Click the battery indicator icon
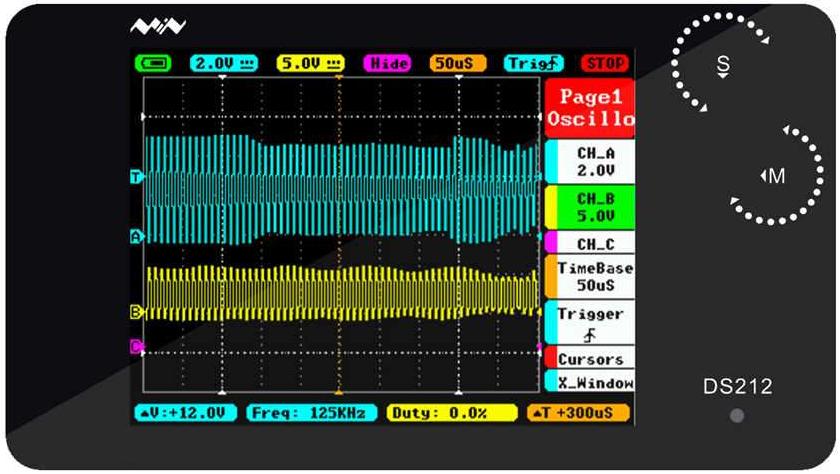The image size is (840, 474). (x=153, y=63)
